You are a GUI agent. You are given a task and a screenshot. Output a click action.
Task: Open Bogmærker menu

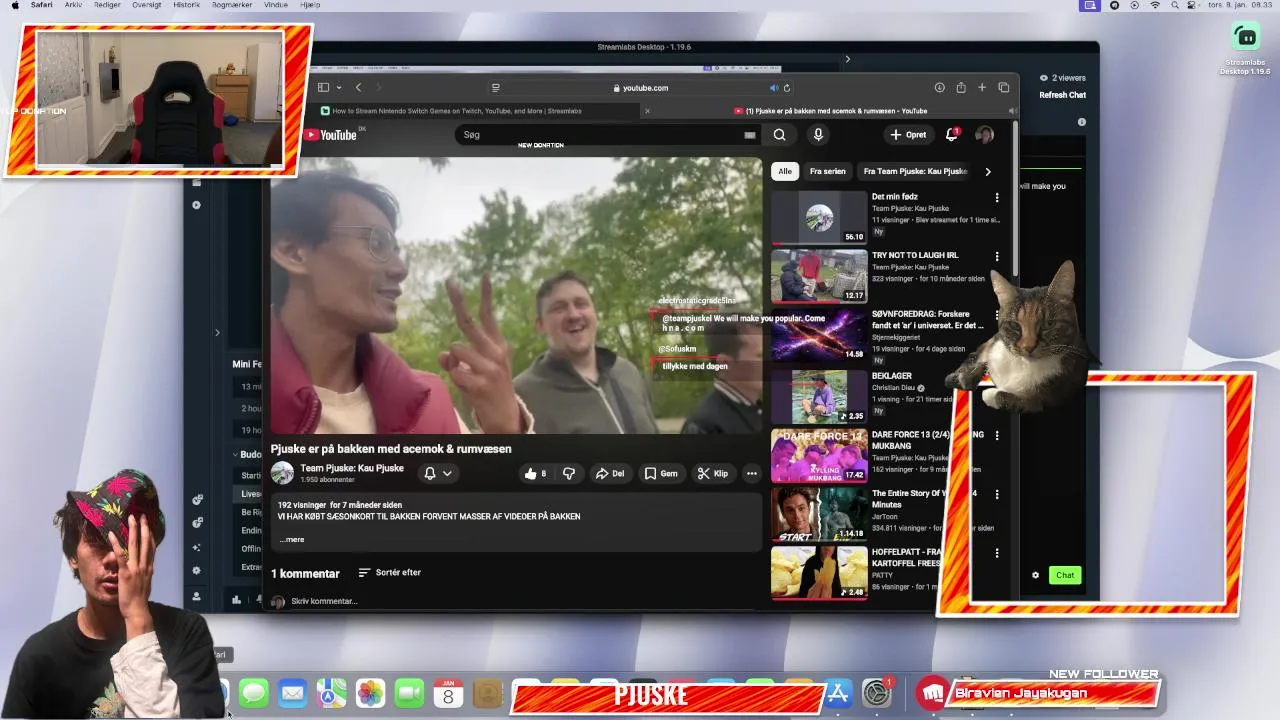[232, 5]
